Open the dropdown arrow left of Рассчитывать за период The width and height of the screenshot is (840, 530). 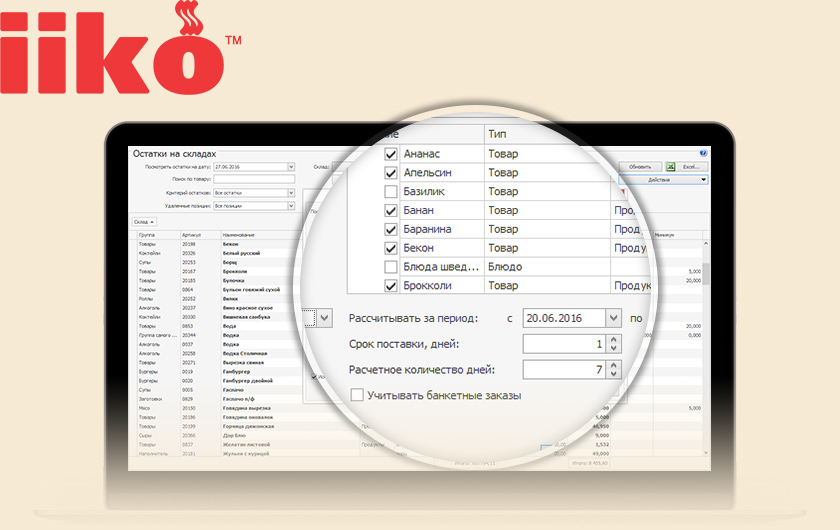click(x=324, y=318)
